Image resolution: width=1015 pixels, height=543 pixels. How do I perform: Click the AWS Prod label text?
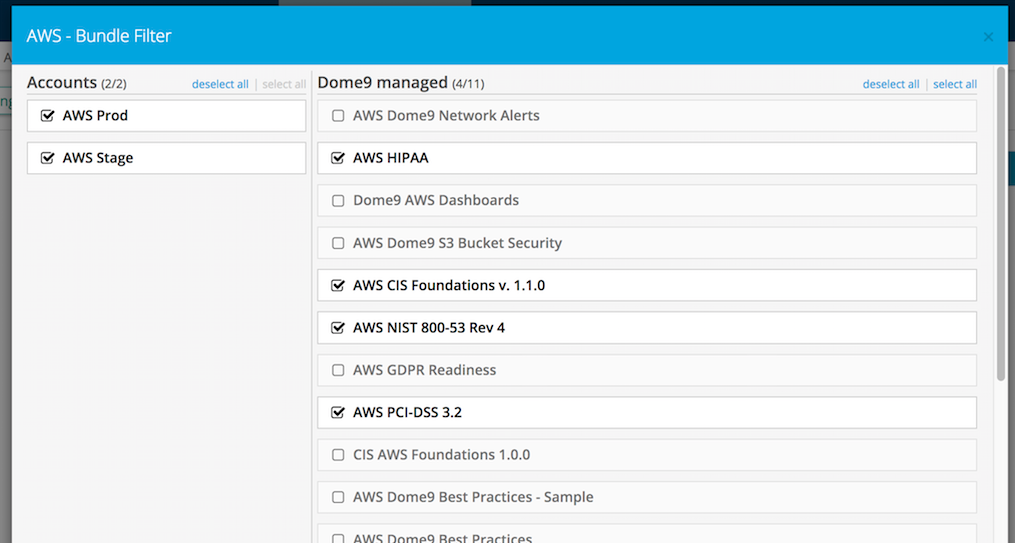point(95,116)
